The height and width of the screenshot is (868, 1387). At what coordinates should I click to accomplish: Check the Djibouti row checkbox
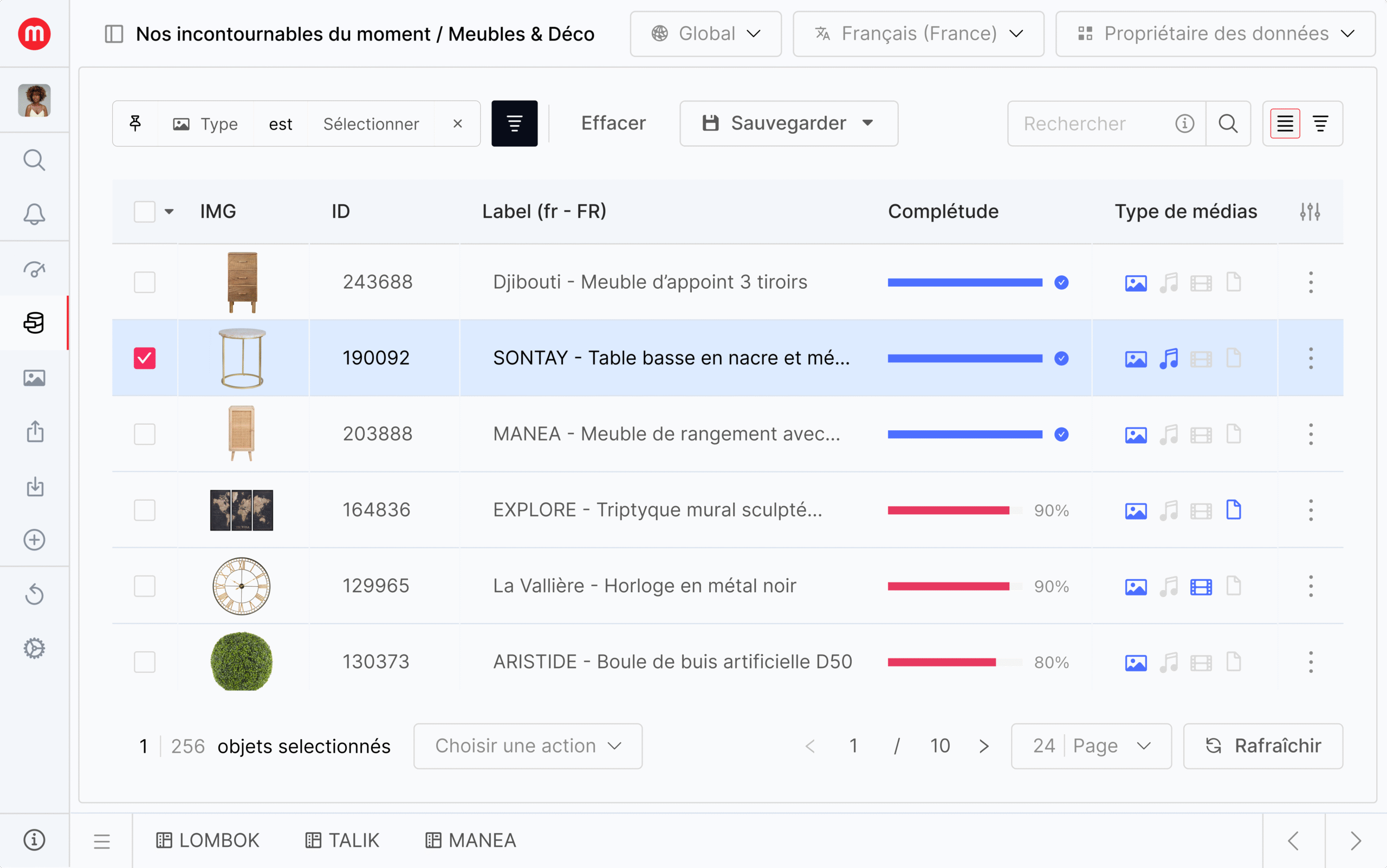pyautogui.click(x=144, y=282)
